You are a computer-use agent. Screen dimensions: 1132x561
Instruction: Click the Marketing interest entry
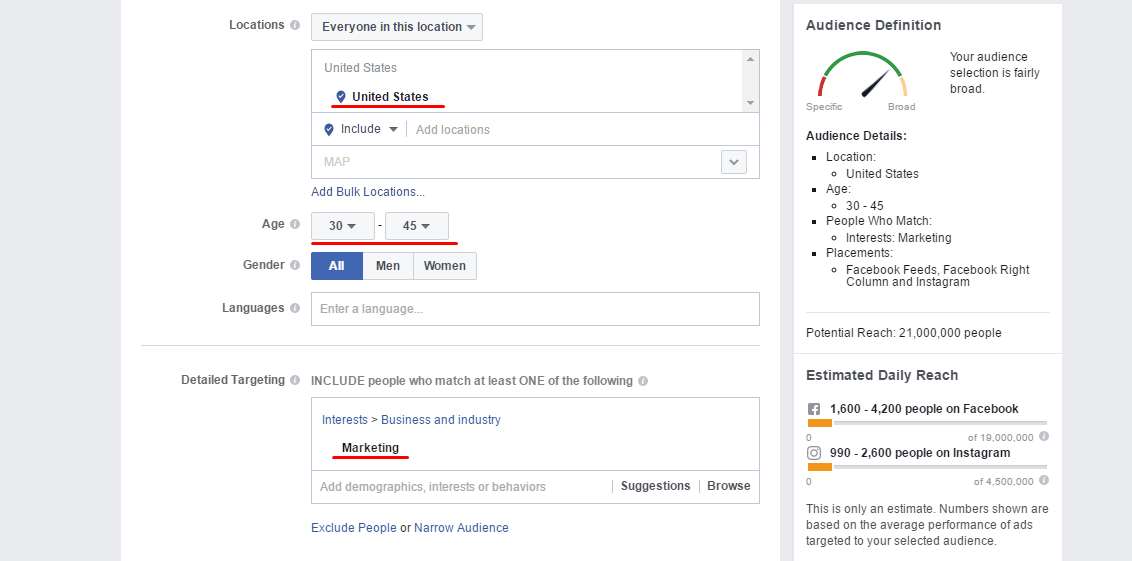pyautogui.click(x=370, y=448)
